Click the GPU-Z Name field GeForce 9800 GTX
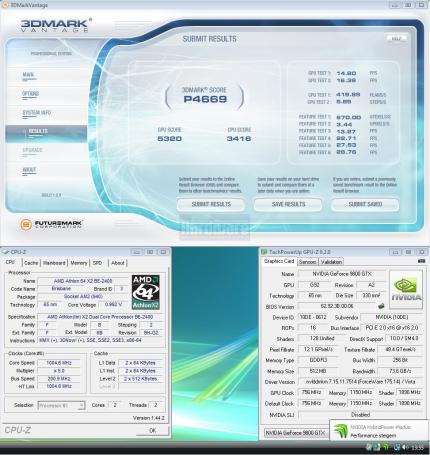Image resolution: width=430 pixels, height=455 pixels. [x=342, y=274]
